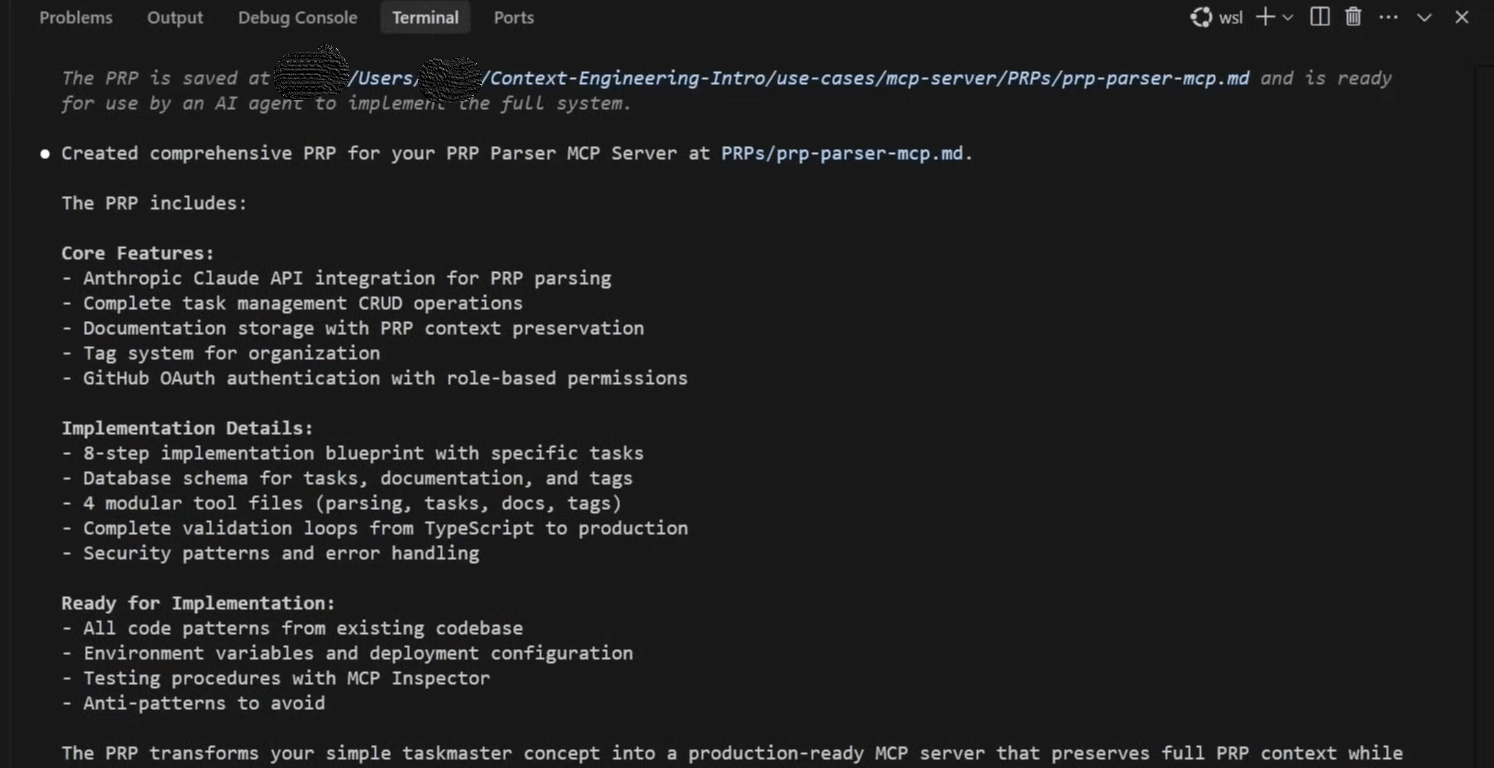Close the terminal panel
This screenshot has height=768, width=1494.
(x=1462, y=17)
